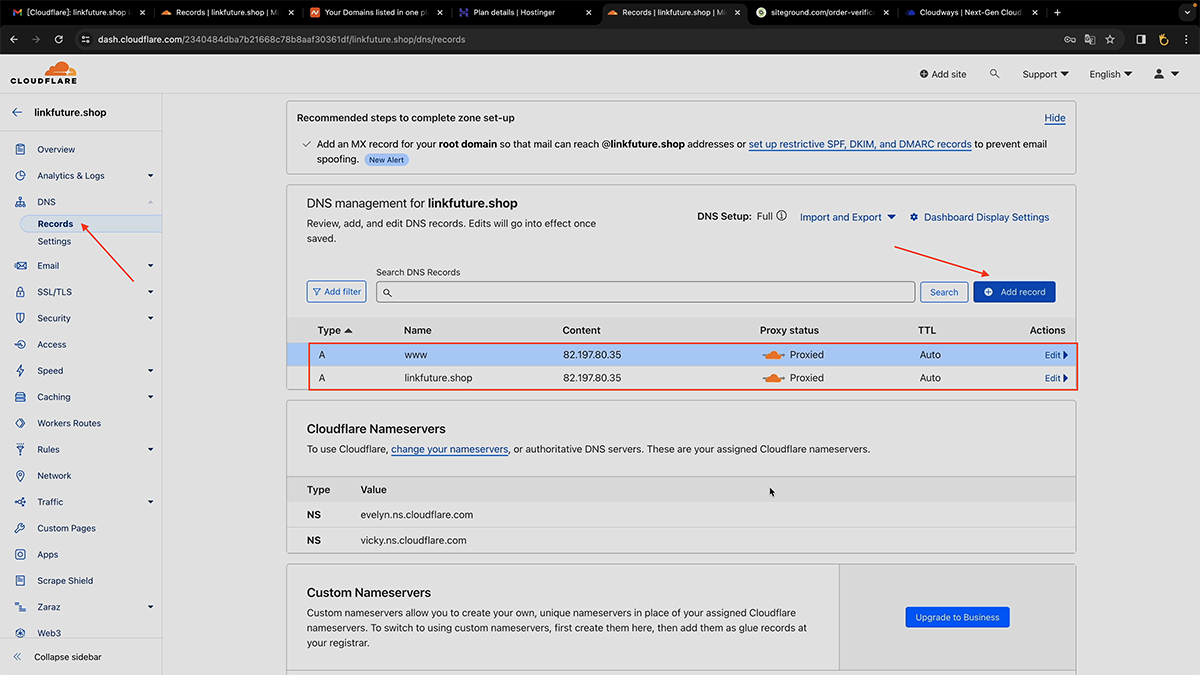Image resolution: width=1200 pixels, height=675 pixels.
Task: Click the Apps icon in the sidebar
Action: pos(20,554)
